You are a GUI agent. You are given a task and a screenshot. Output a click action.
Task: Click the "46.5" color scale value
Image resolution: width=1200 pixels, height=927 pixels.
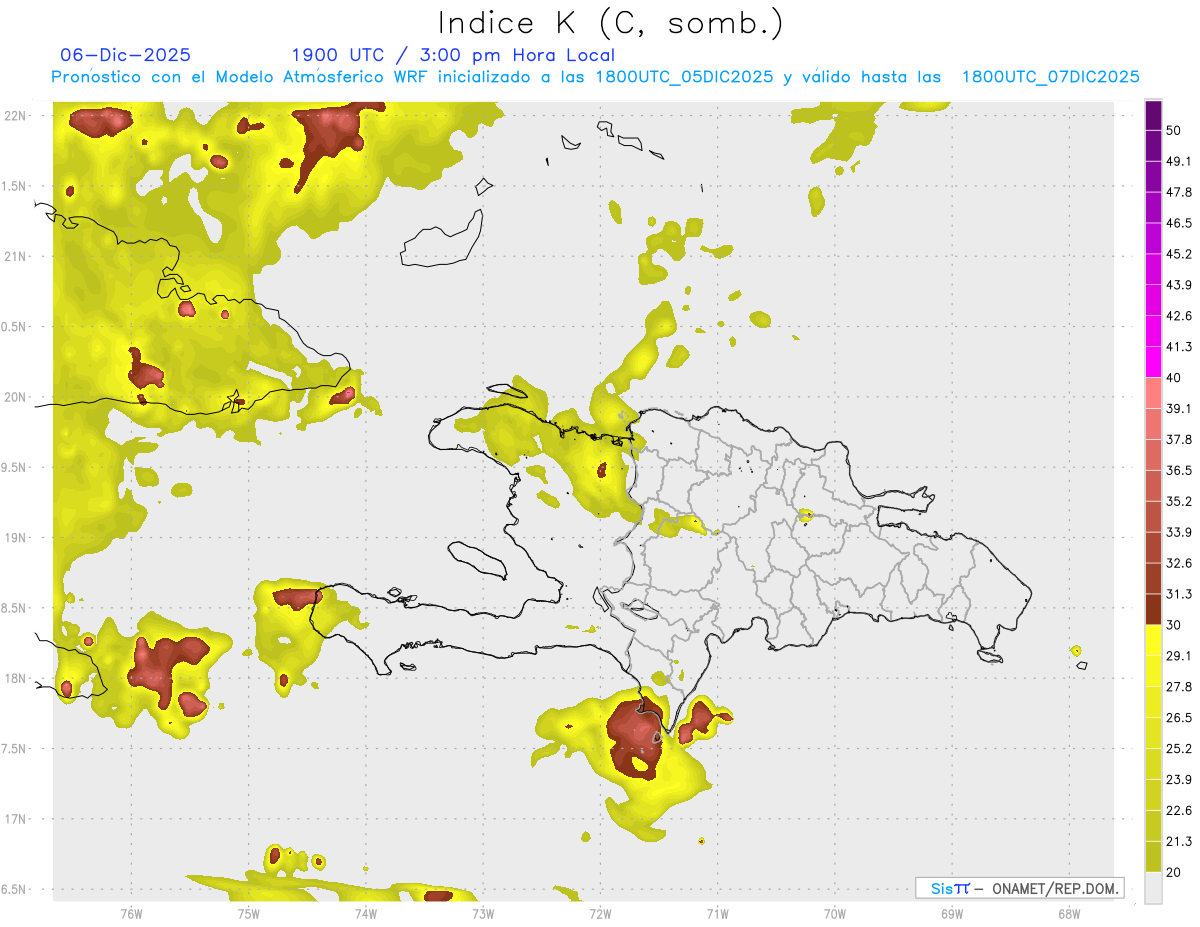[x=1179, y=224]
